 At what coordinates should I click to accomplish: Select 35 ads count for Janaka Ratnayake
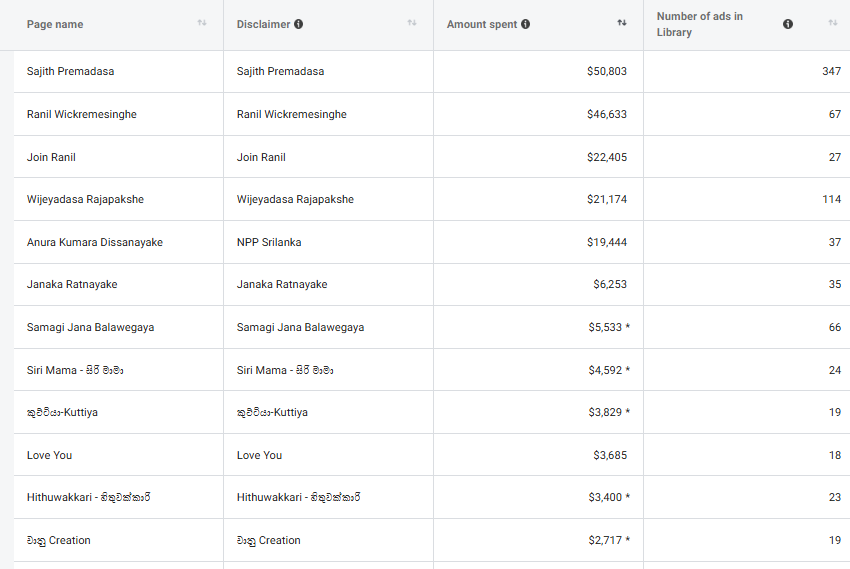tap(835, 284)
